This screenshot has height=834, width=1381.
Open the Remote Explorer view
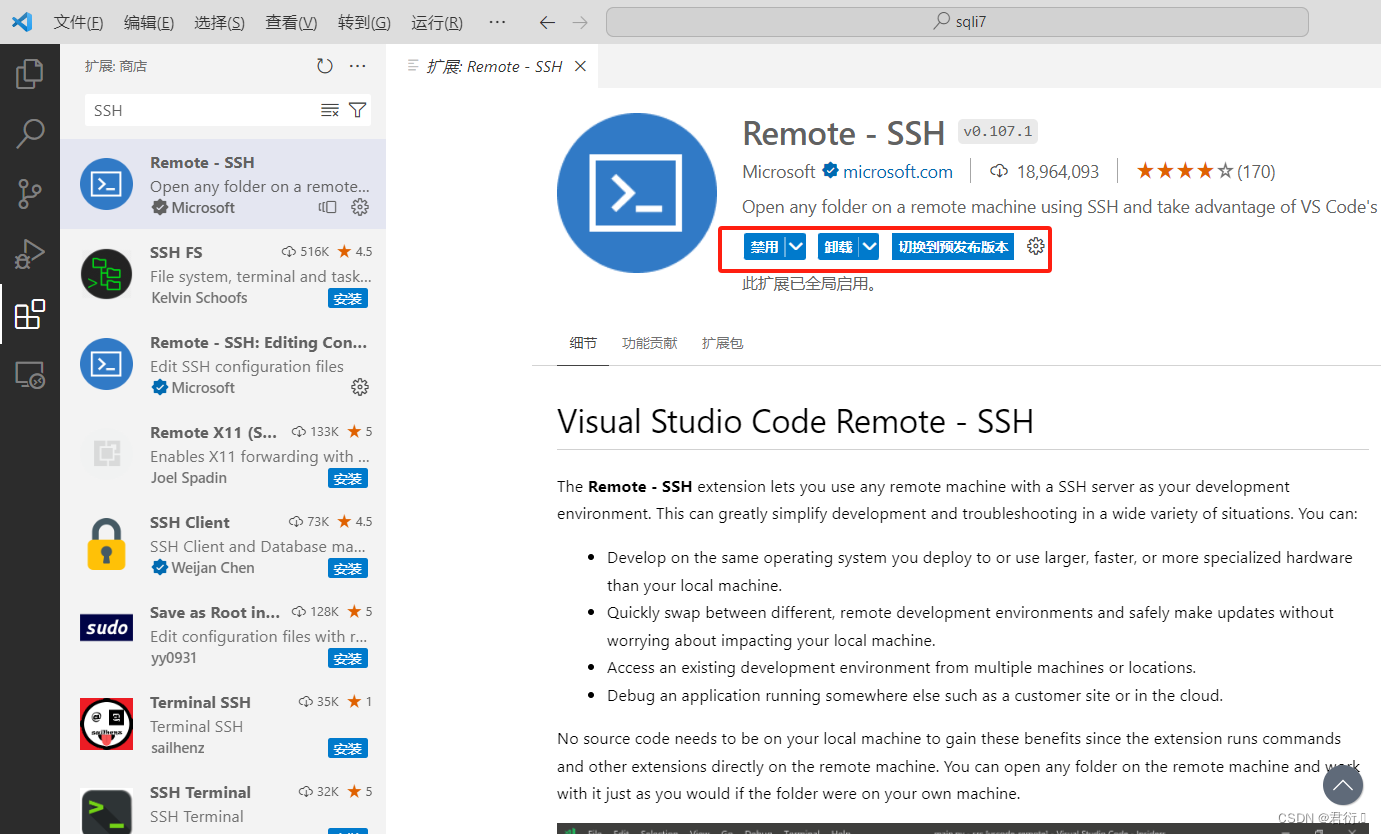[30, 375]
